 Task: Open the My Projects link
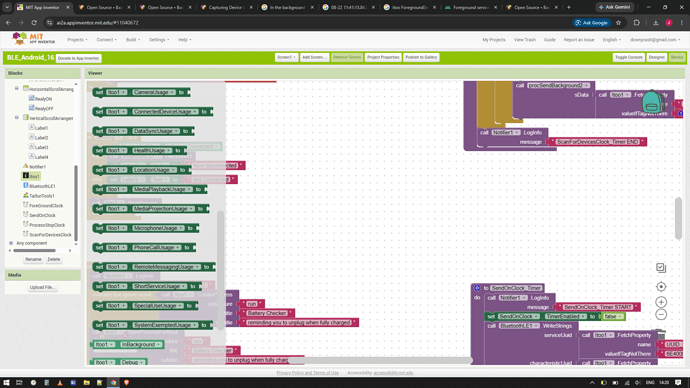494,40
